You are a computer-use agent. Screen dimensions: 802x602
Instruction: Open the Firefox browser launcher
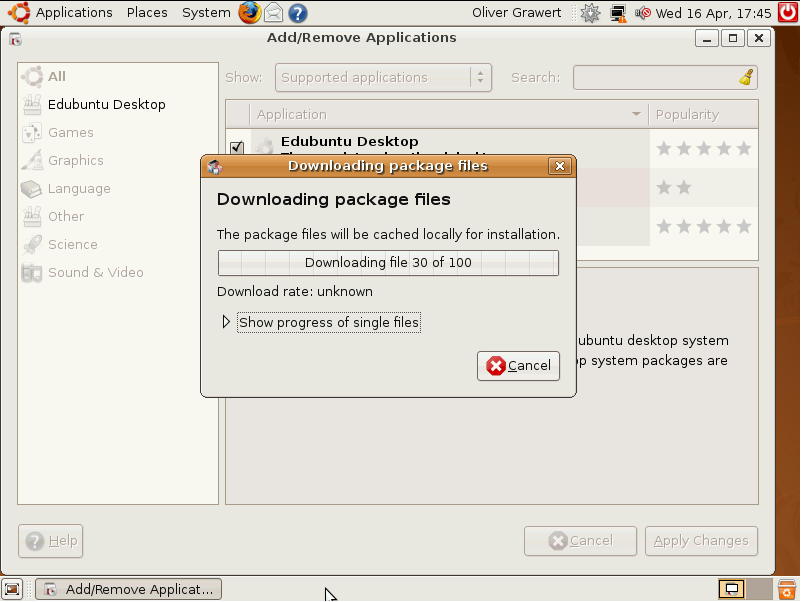tap(250, 12)
